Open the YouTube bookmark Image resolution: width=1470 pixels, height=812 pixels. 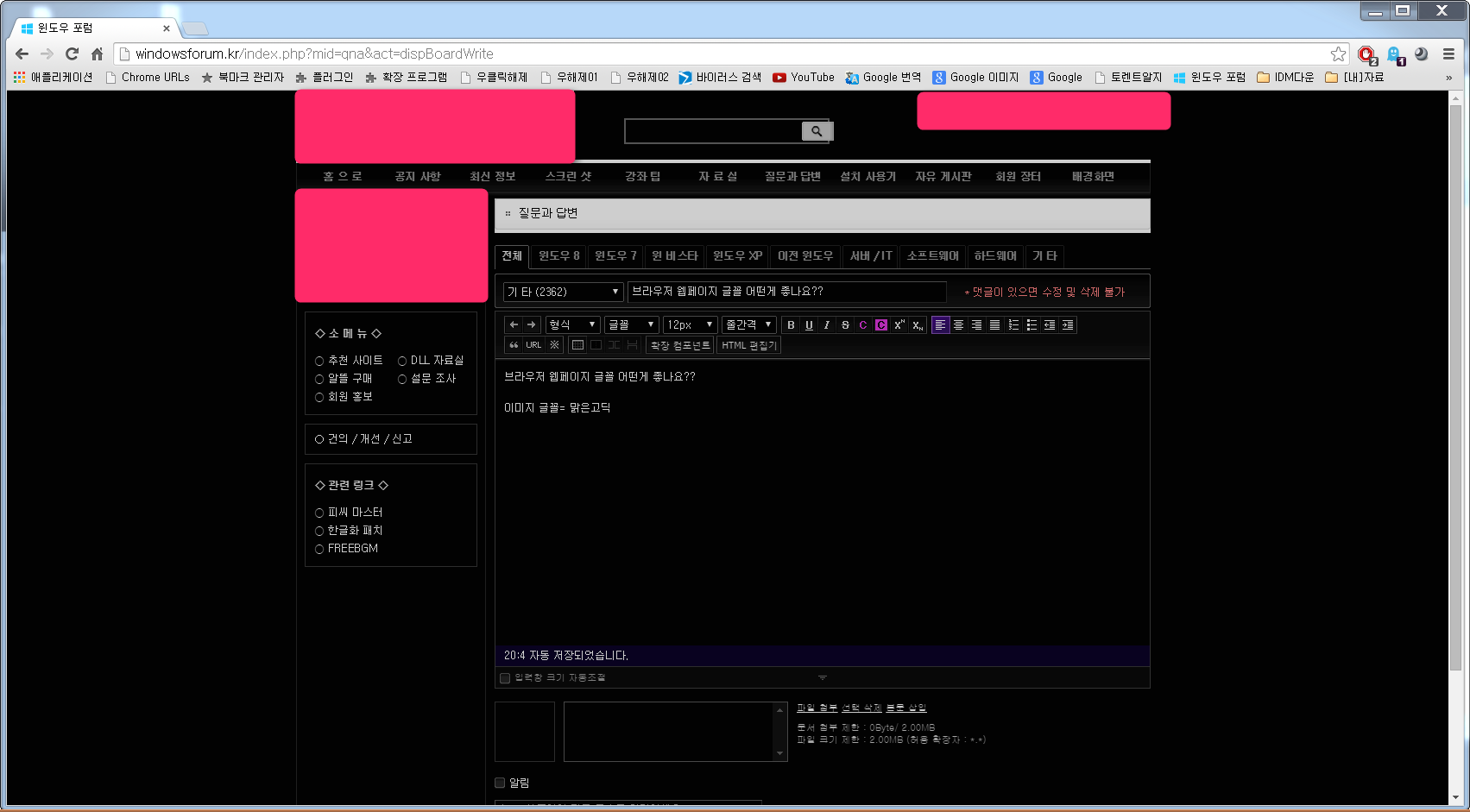pyautogui.click(x=803, y=77)
